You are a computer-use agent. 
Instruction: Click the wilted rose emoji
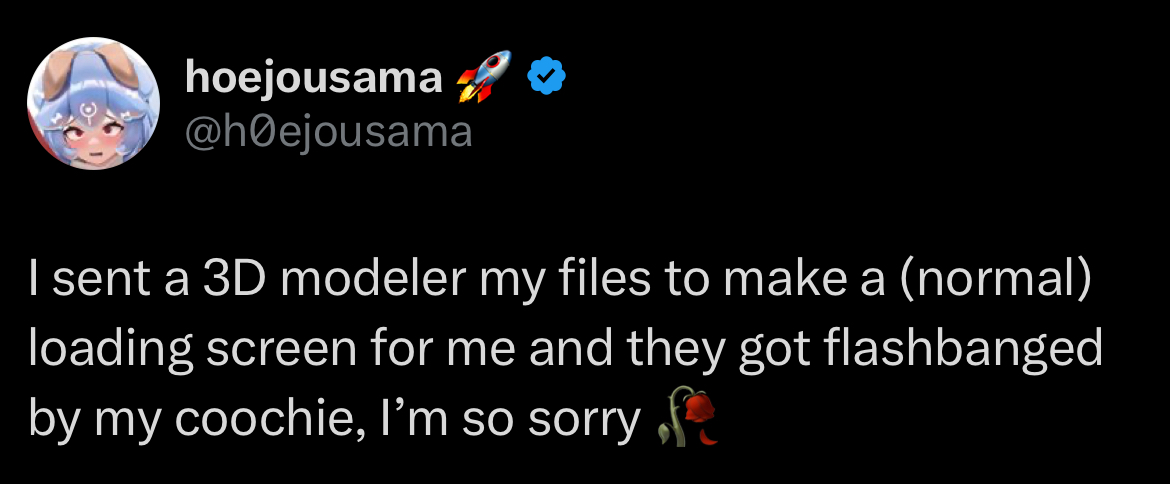[x=689, y=418]
